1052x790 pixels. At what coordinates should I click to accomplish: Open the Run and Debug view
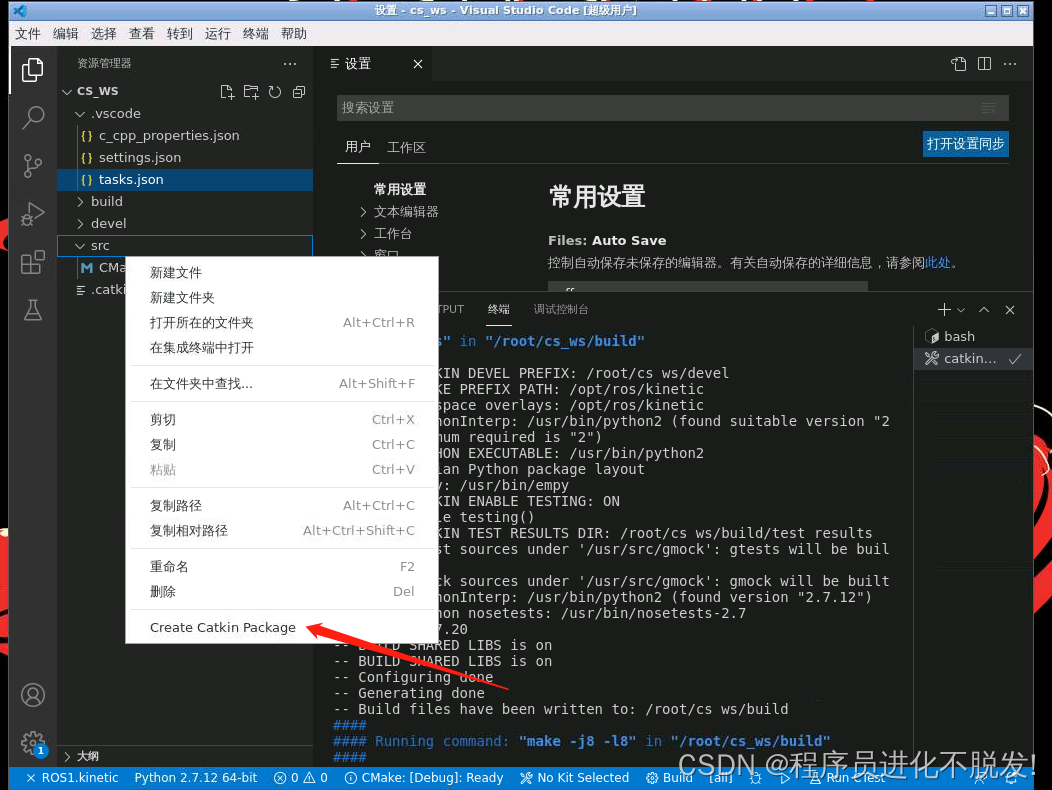[32, 214]
